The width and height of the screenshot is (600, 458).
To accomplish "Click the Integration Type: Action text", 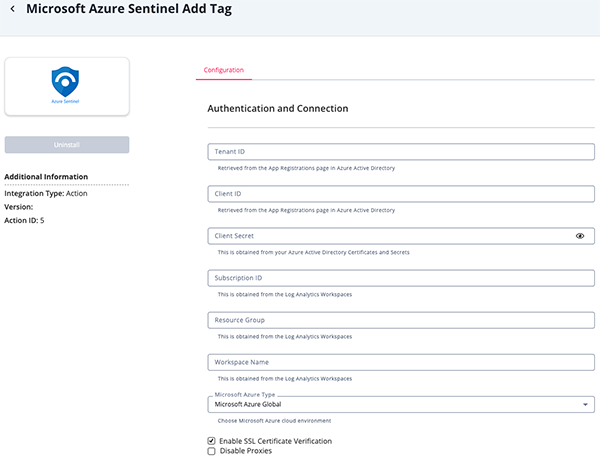I will [46, 194].
